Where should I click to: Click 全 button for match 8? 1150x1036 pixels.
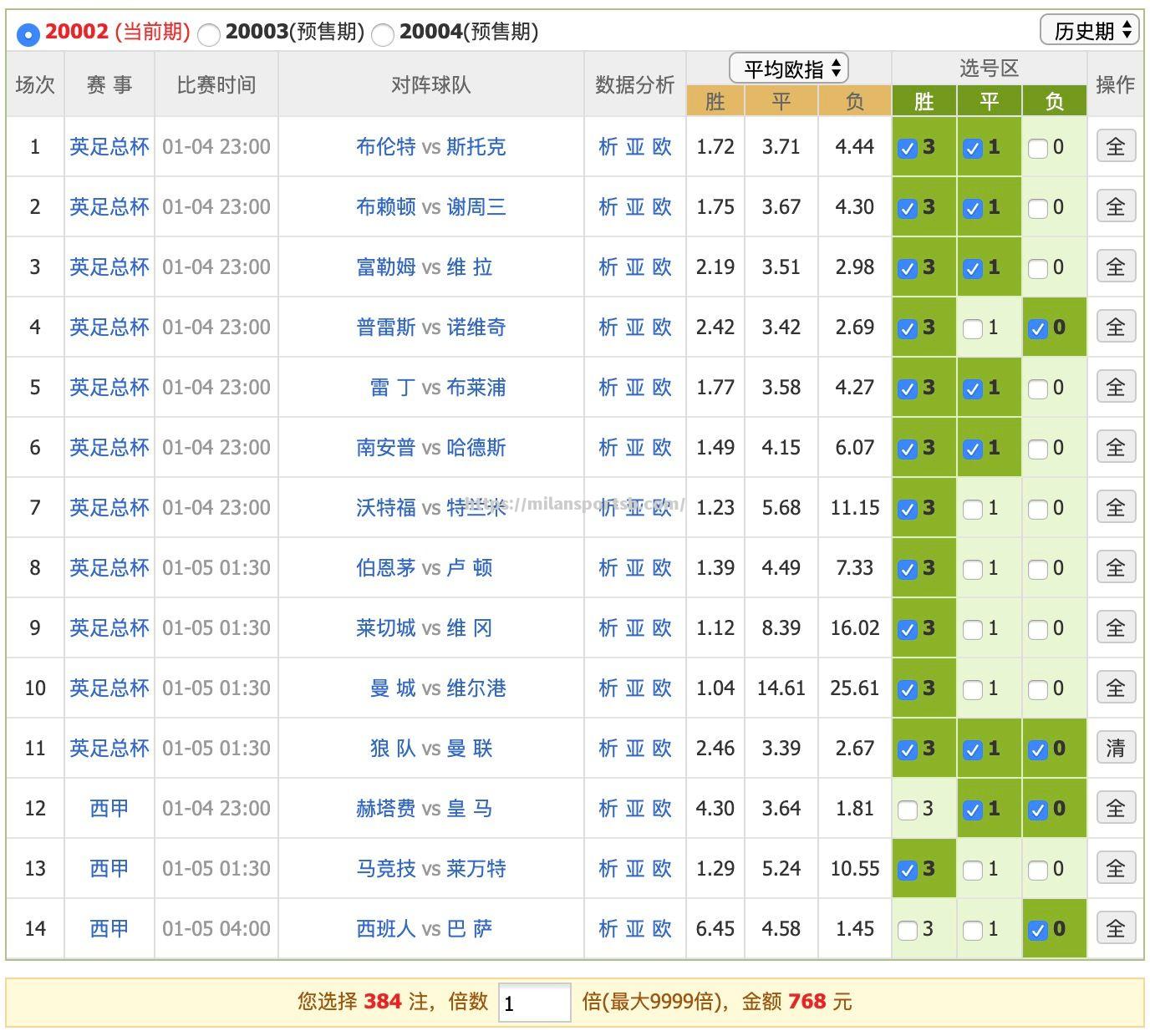point(1116,567)
